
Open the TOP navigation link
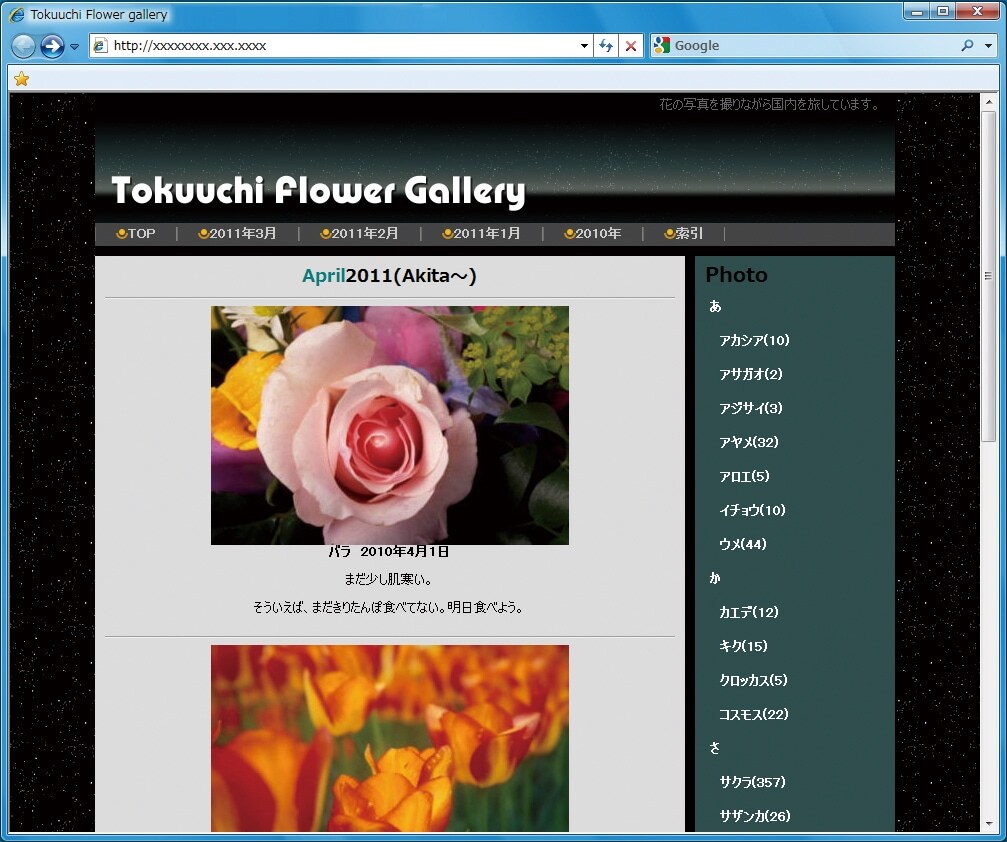click(x=136, y=234)
